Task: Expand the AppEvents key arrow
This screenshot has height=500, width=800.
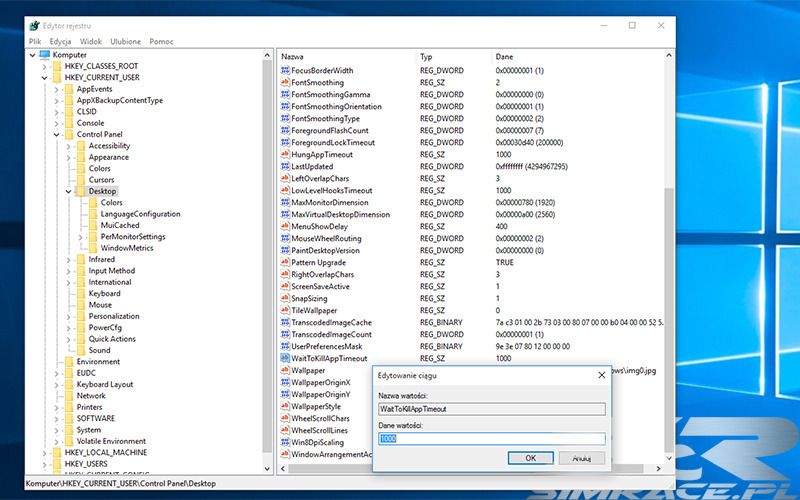Action: pyautogui.click(x=56, y=89)
